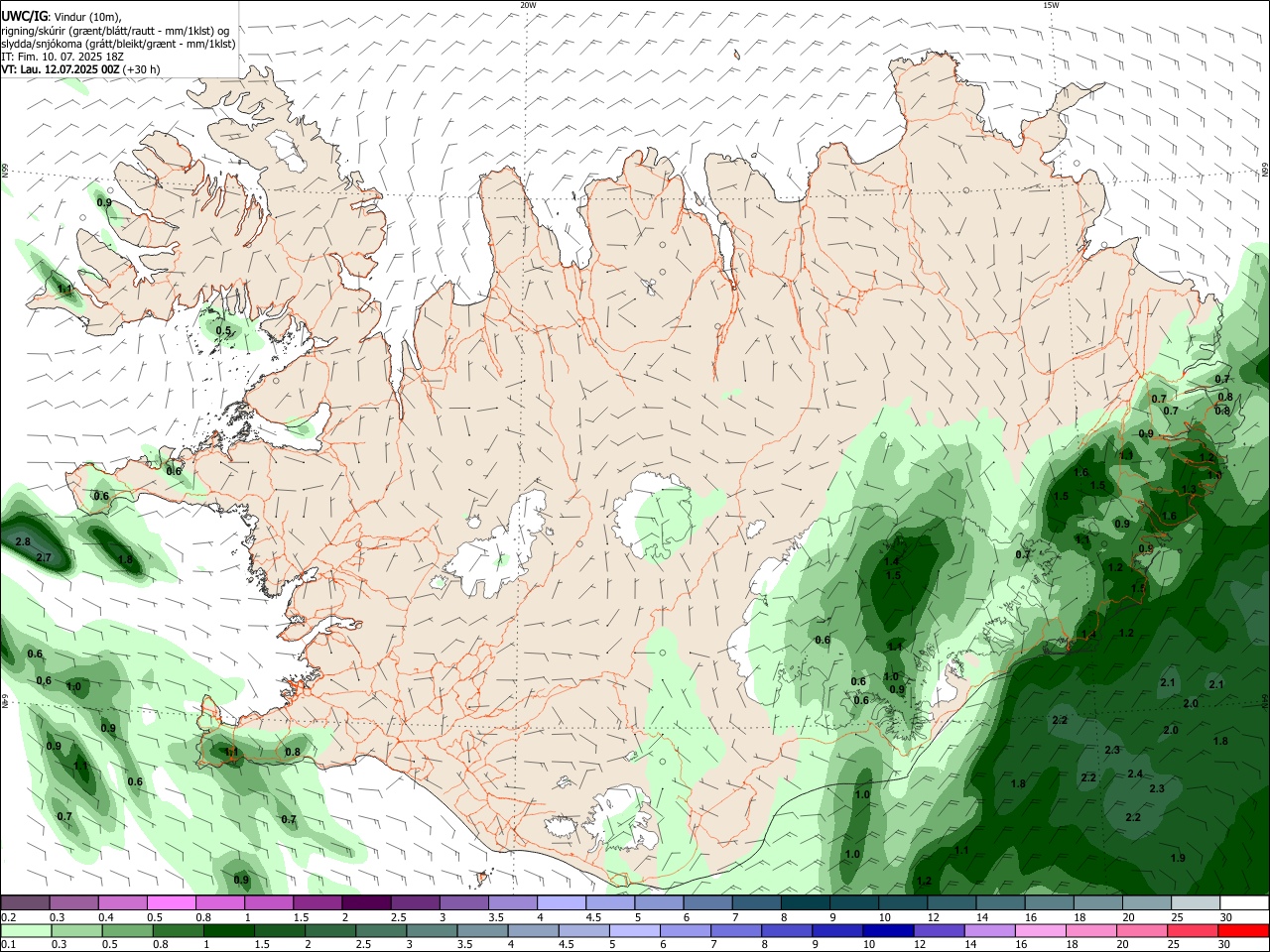Click the grey-green 3 mm rain legend swatch
This screenshot has width=1270, height=952.
tap(432, 931)
